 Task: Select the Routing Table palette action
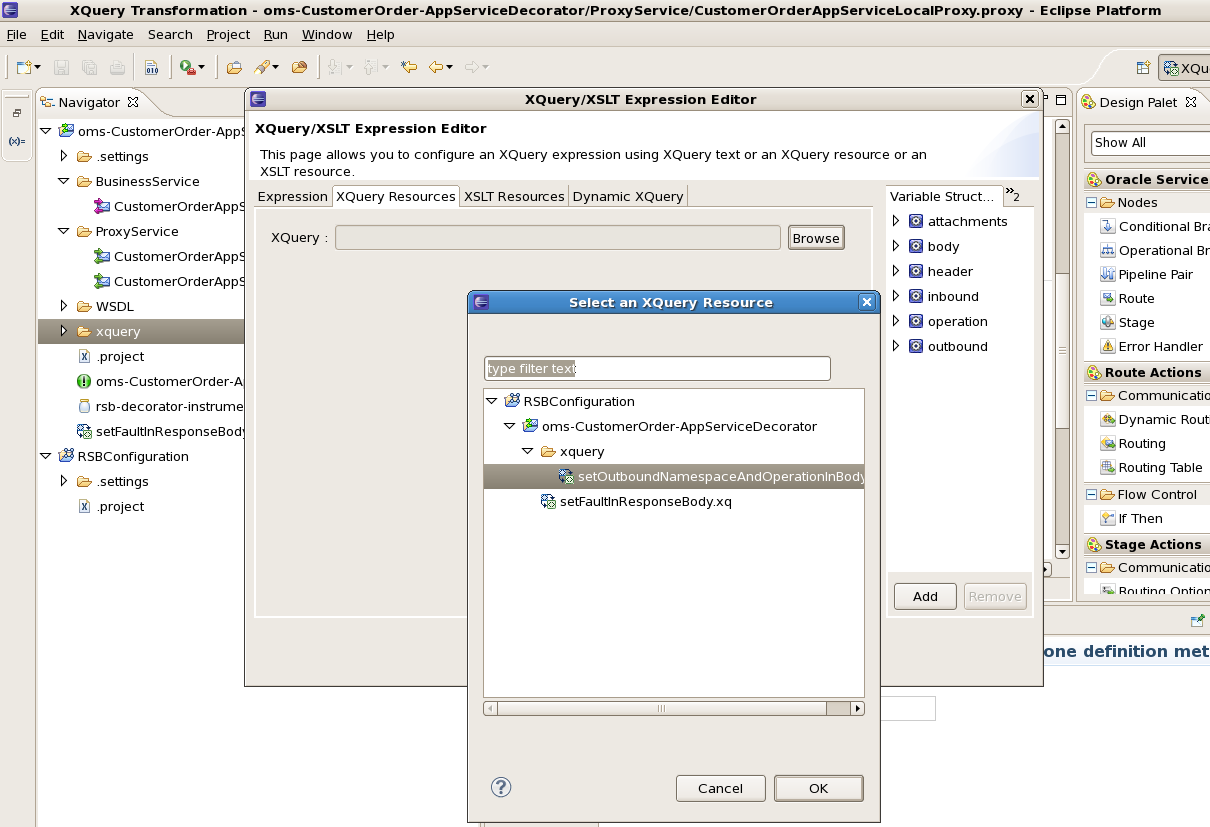(x=1152, y=467)
